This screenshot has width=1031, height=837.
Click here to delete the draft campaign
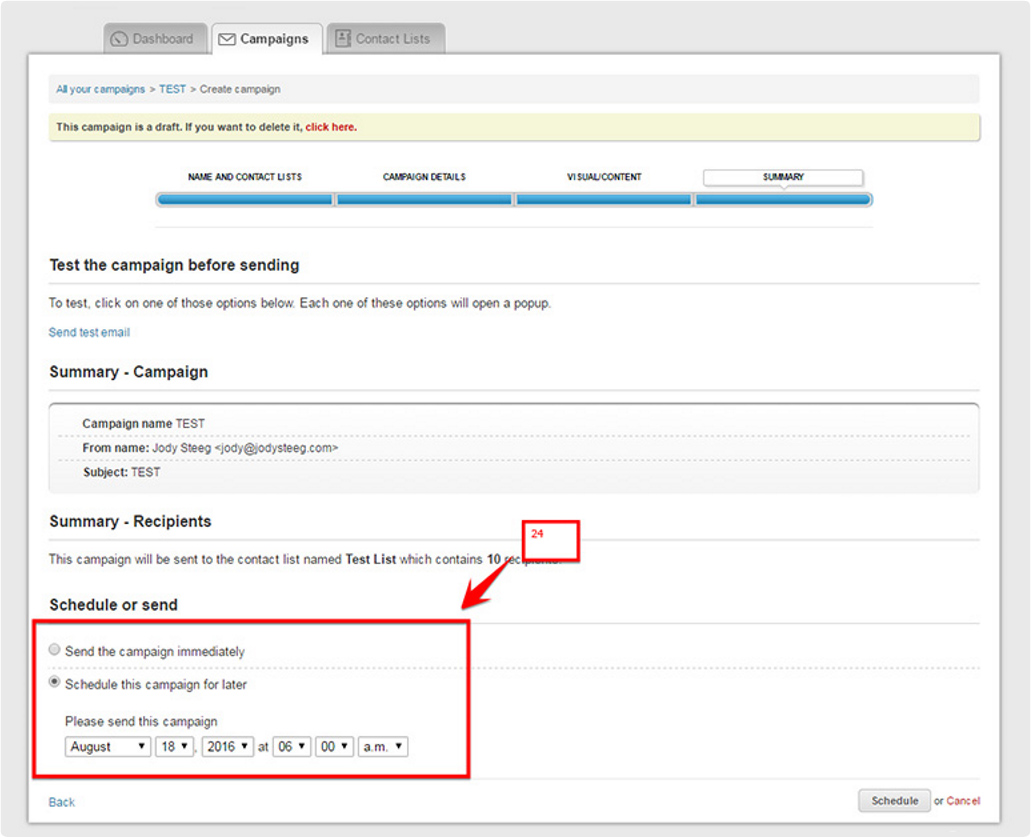331,127
